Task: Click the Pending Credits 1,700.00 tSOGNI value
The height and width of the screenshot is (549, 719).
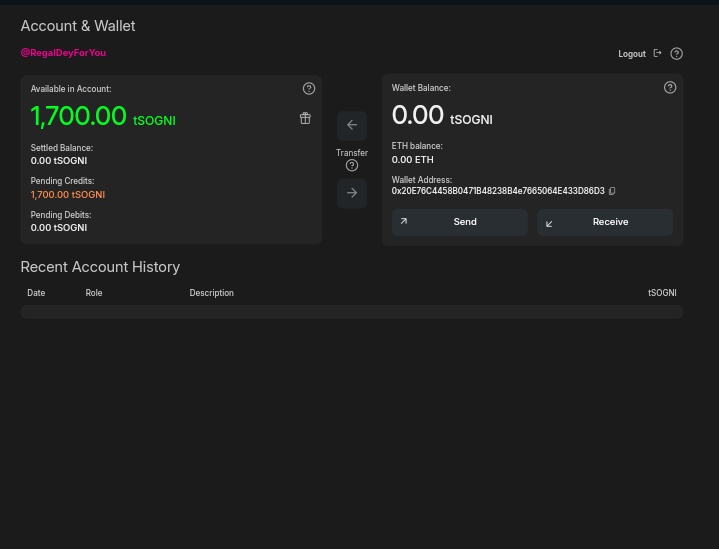Action: pos(68,194)
